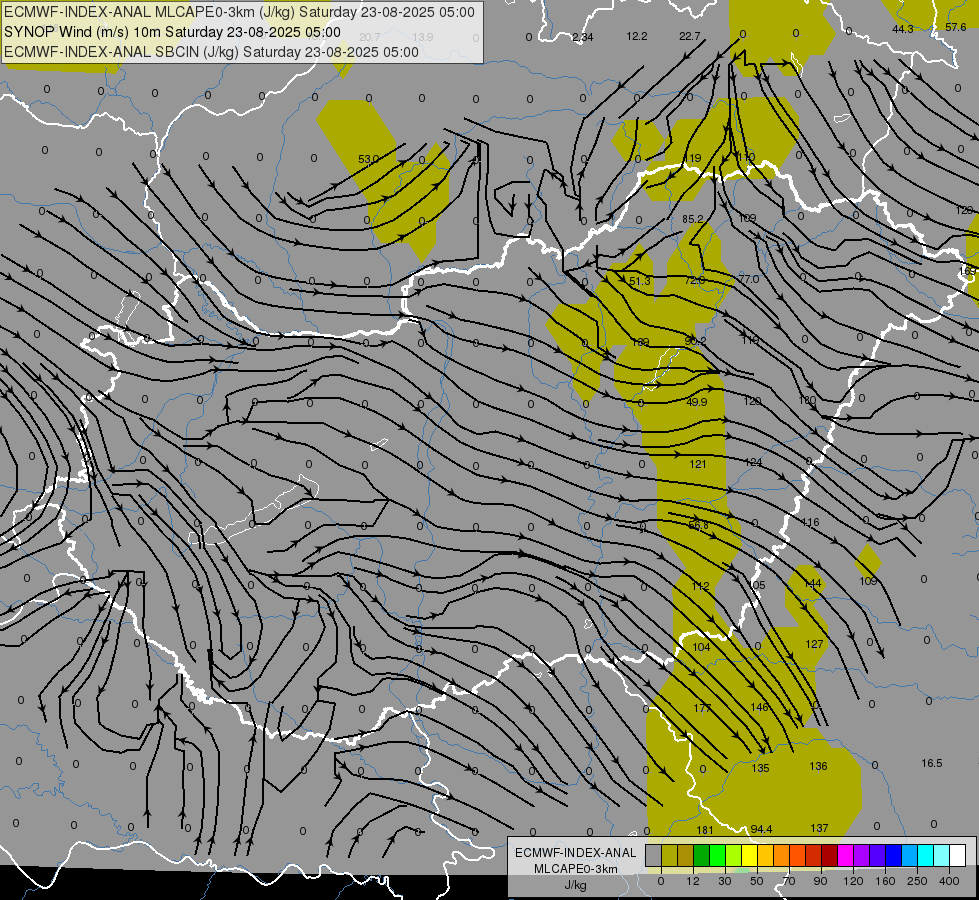
Task: Select the dark green legend swatch
Action: tap(702, 855)
